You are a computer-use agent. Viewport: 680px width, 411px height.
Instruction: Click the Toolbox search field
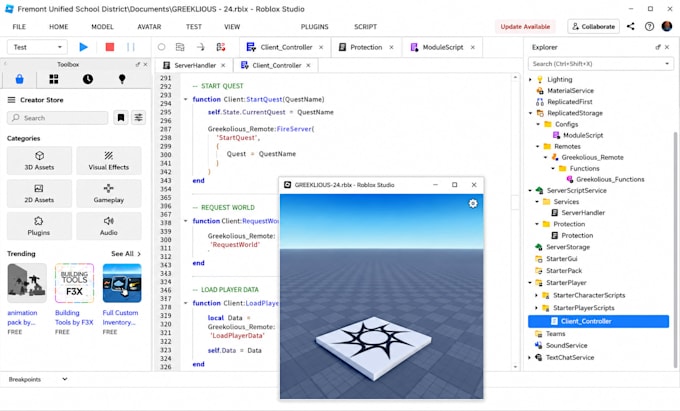tap(57, 117)
